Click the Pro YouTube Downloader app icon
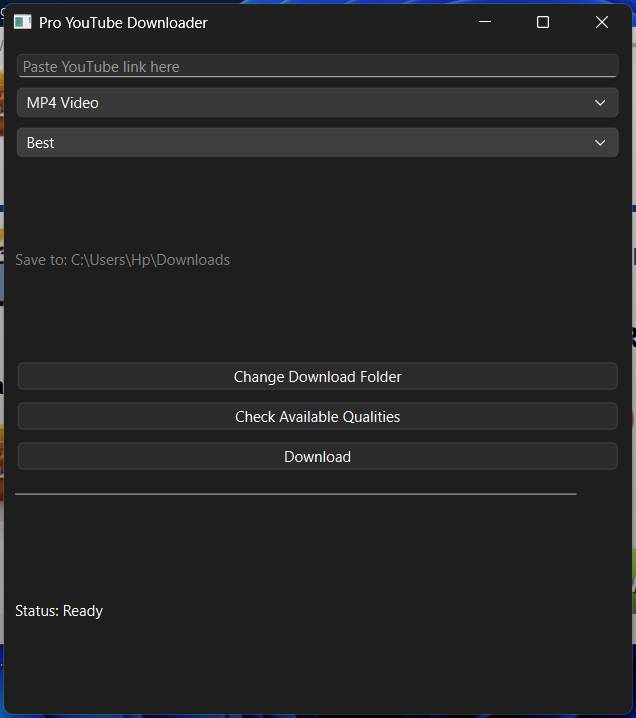Viewport: 636px width, 718px height. [x=22, y=22]
